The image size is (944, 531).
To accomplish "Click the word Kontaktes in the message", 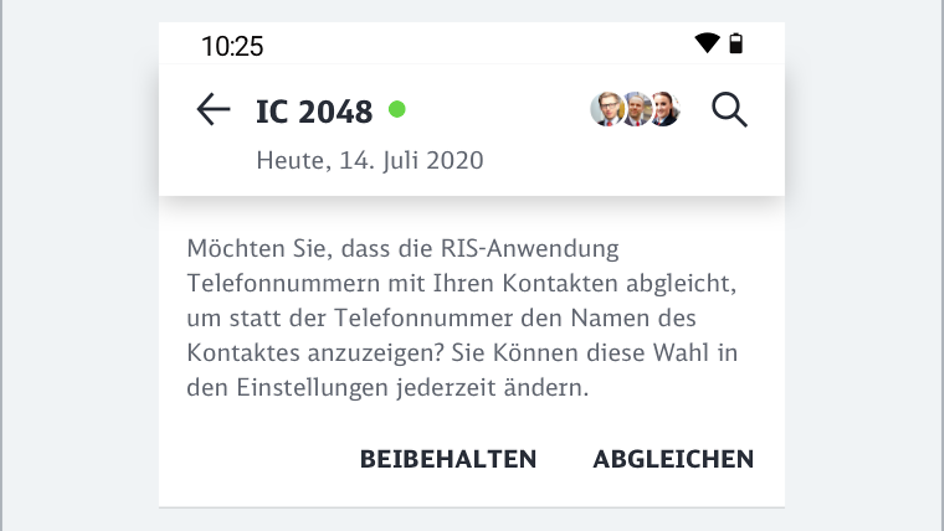I will (x=236, y=353).
